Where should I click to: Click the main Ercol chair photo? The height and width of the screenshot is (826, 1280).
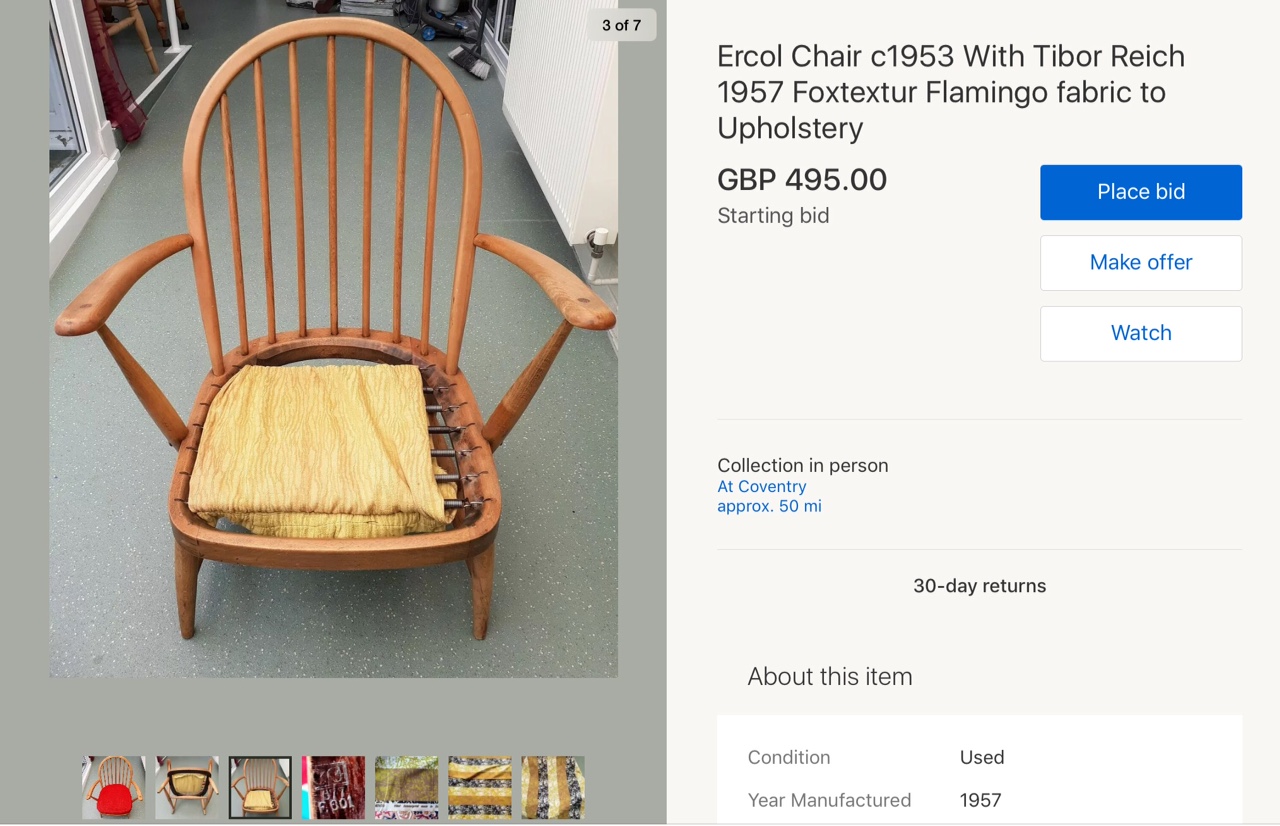333,339
